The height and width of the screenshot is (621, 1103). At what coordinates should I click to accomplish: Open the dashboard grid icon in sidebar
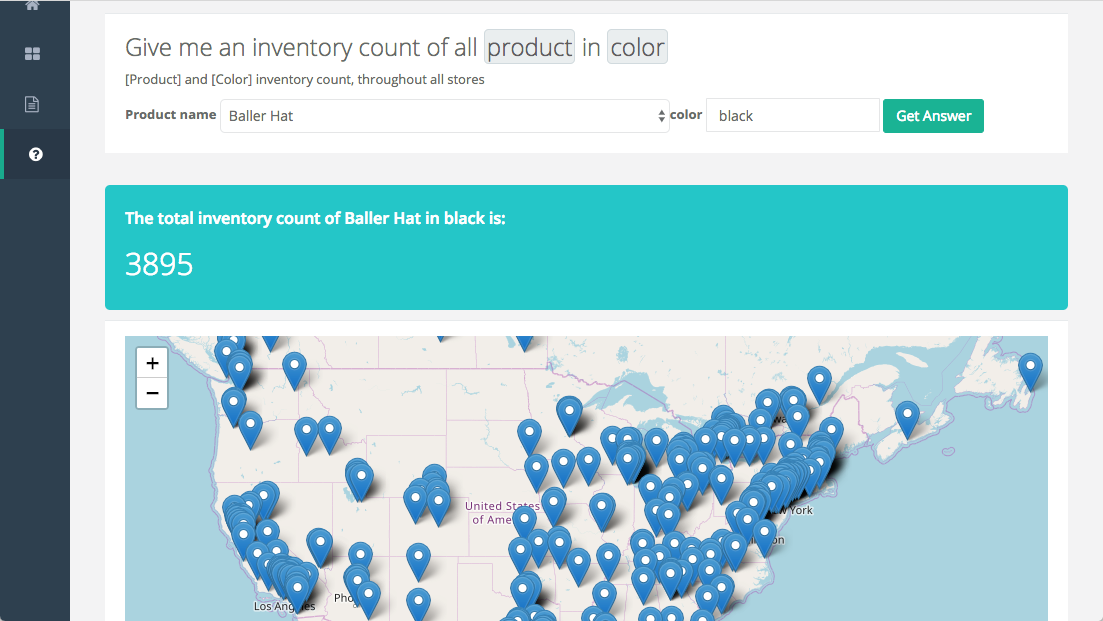coord(33,54)
